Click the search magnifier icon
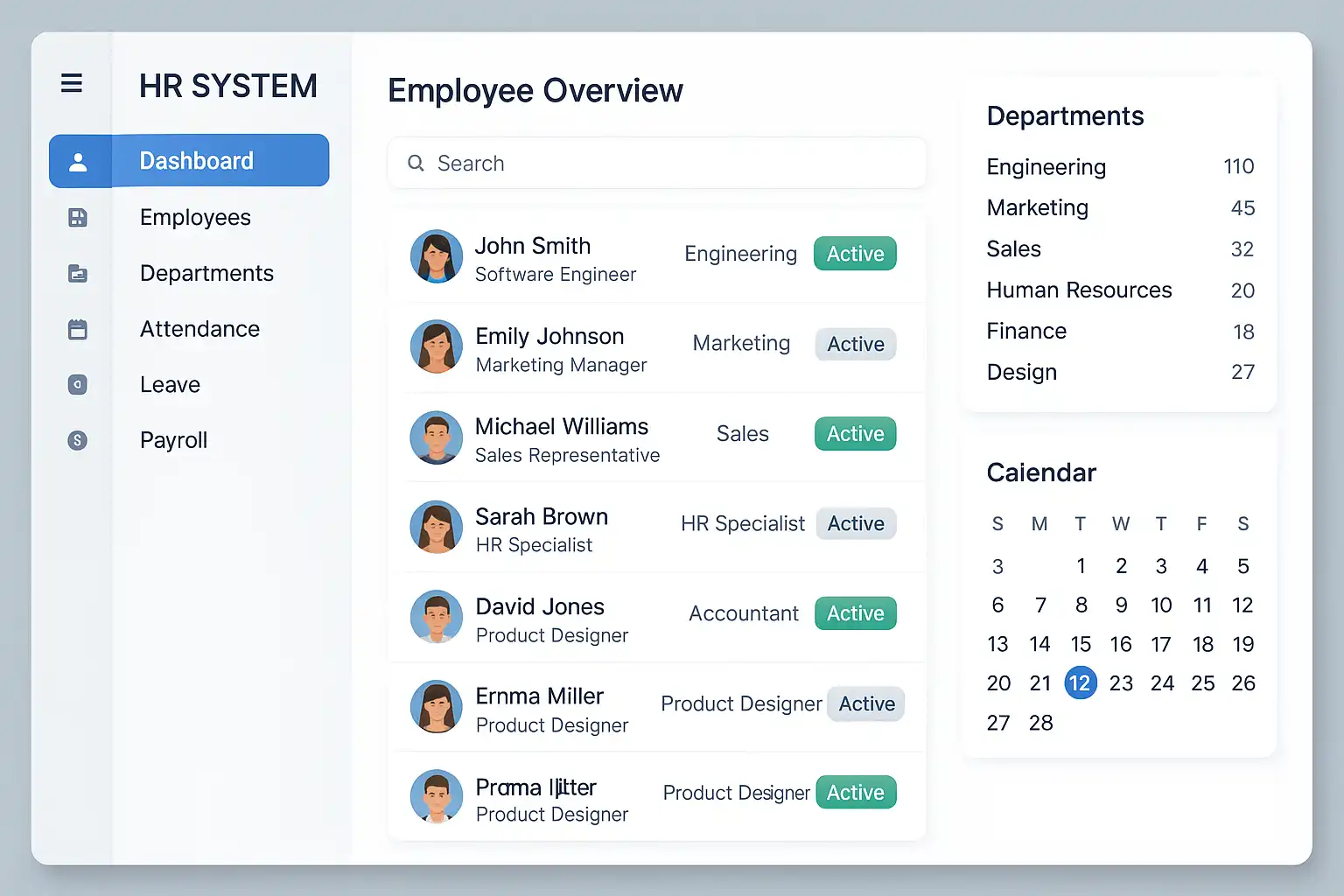This screenshot has width=1344, height=896. [x=416, y=164]
